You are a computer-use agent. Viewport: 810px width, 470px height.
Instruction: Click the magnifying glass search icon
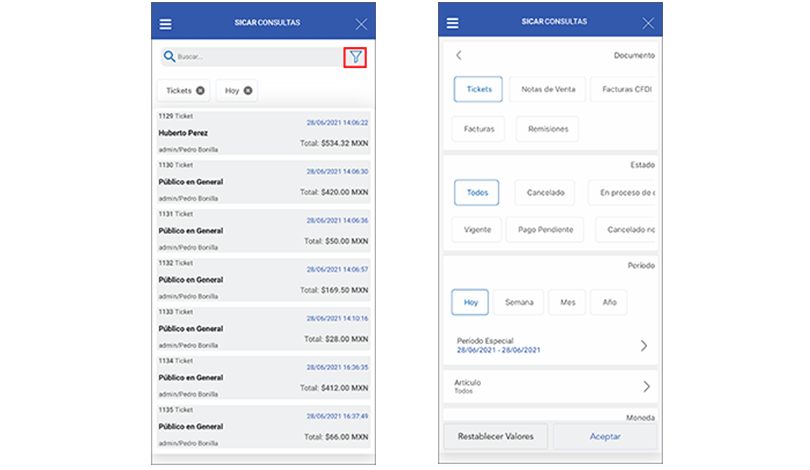169,57
